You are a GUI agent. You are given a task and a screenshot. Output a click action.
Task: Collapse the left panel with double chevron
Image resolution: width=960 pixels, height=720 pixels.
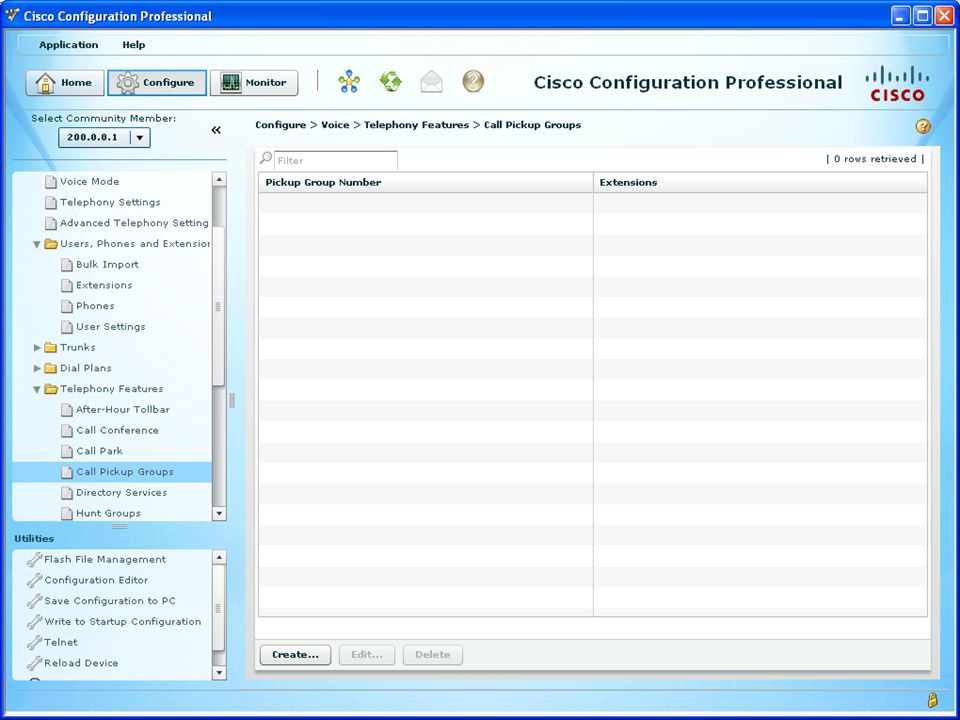click(x=216, y=130)
